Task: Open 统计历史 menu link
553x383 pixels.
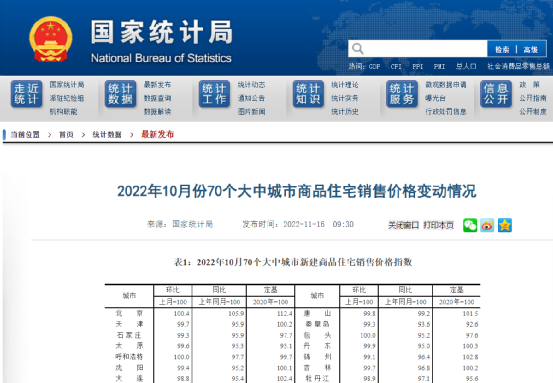Action: (345, 111)
